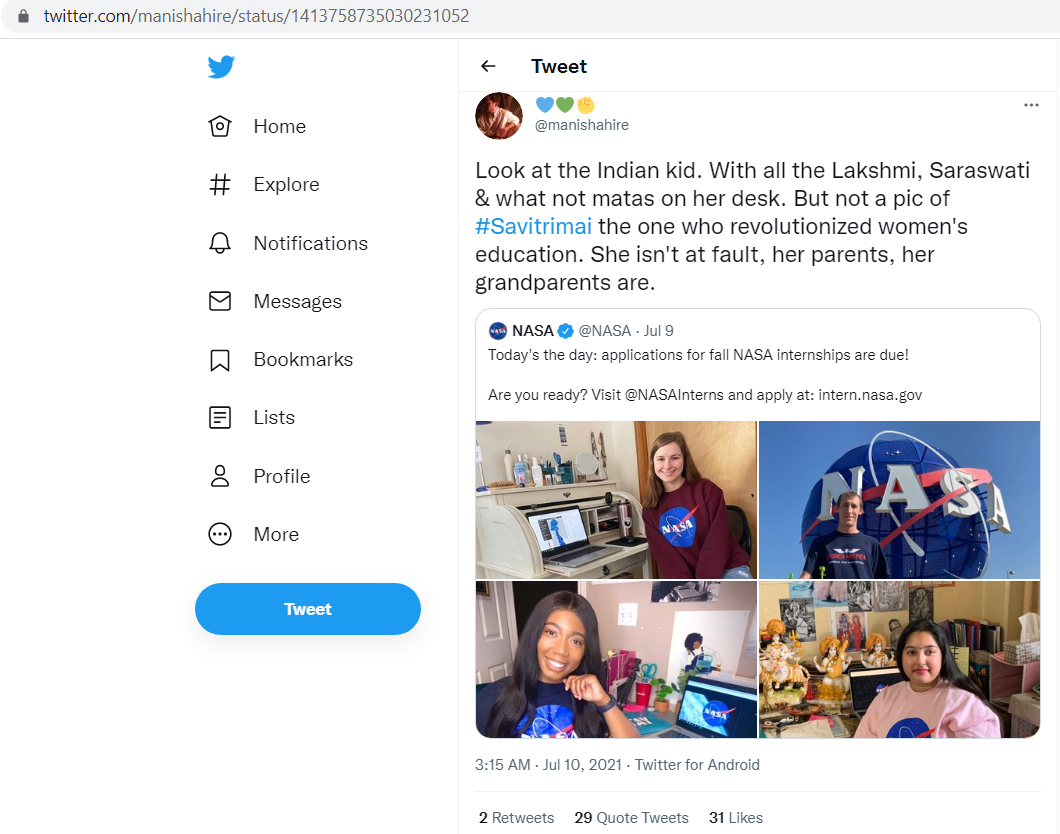Click the More circle-dots icon

coord(220,534)
